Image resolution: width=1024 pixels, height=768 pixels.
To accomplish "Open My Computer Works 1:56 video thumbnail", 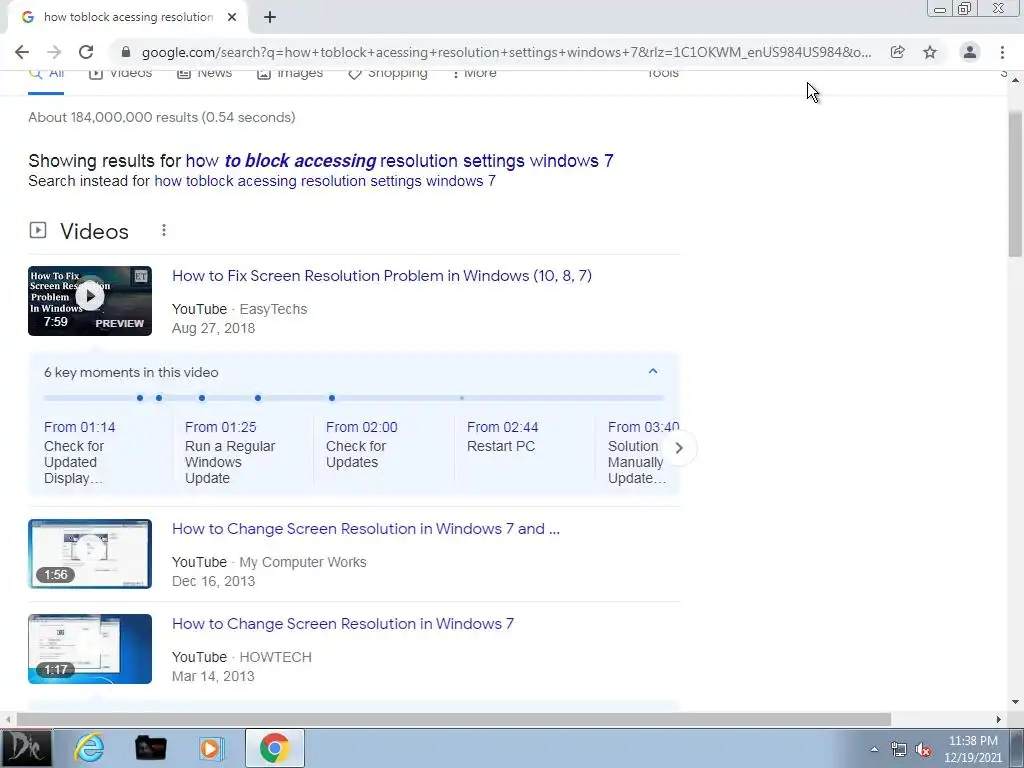I will 90,554.
